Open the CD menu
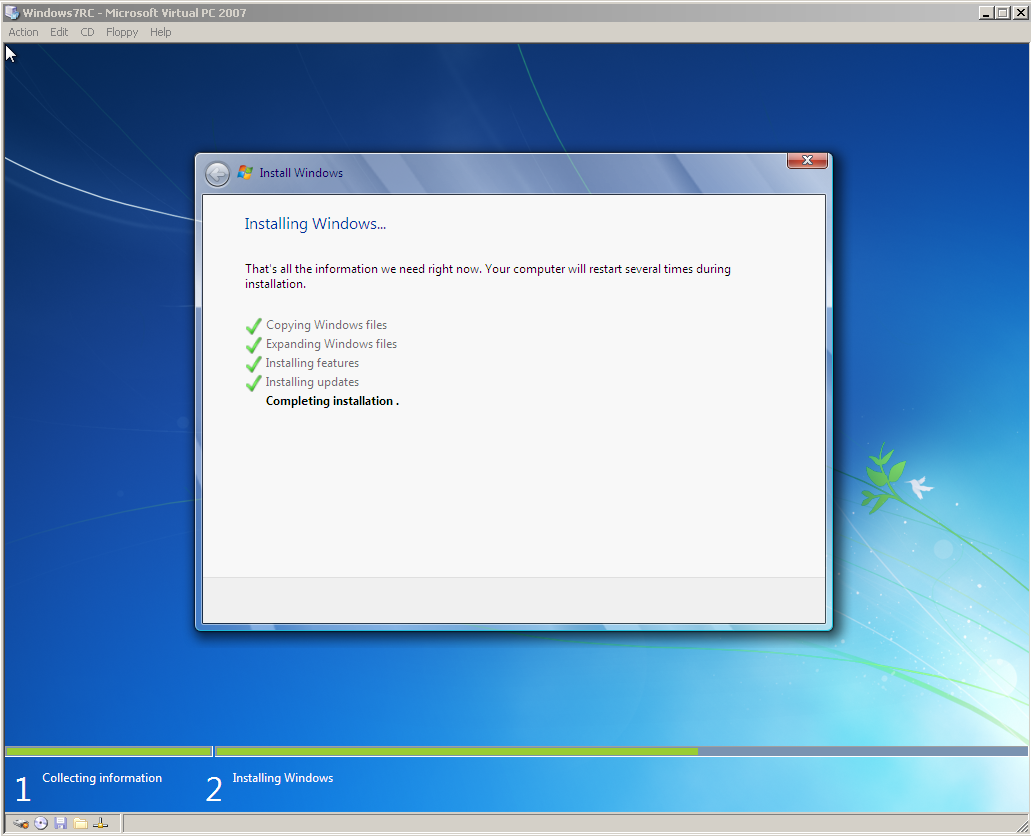The image size is (1031, 836). 87,32
